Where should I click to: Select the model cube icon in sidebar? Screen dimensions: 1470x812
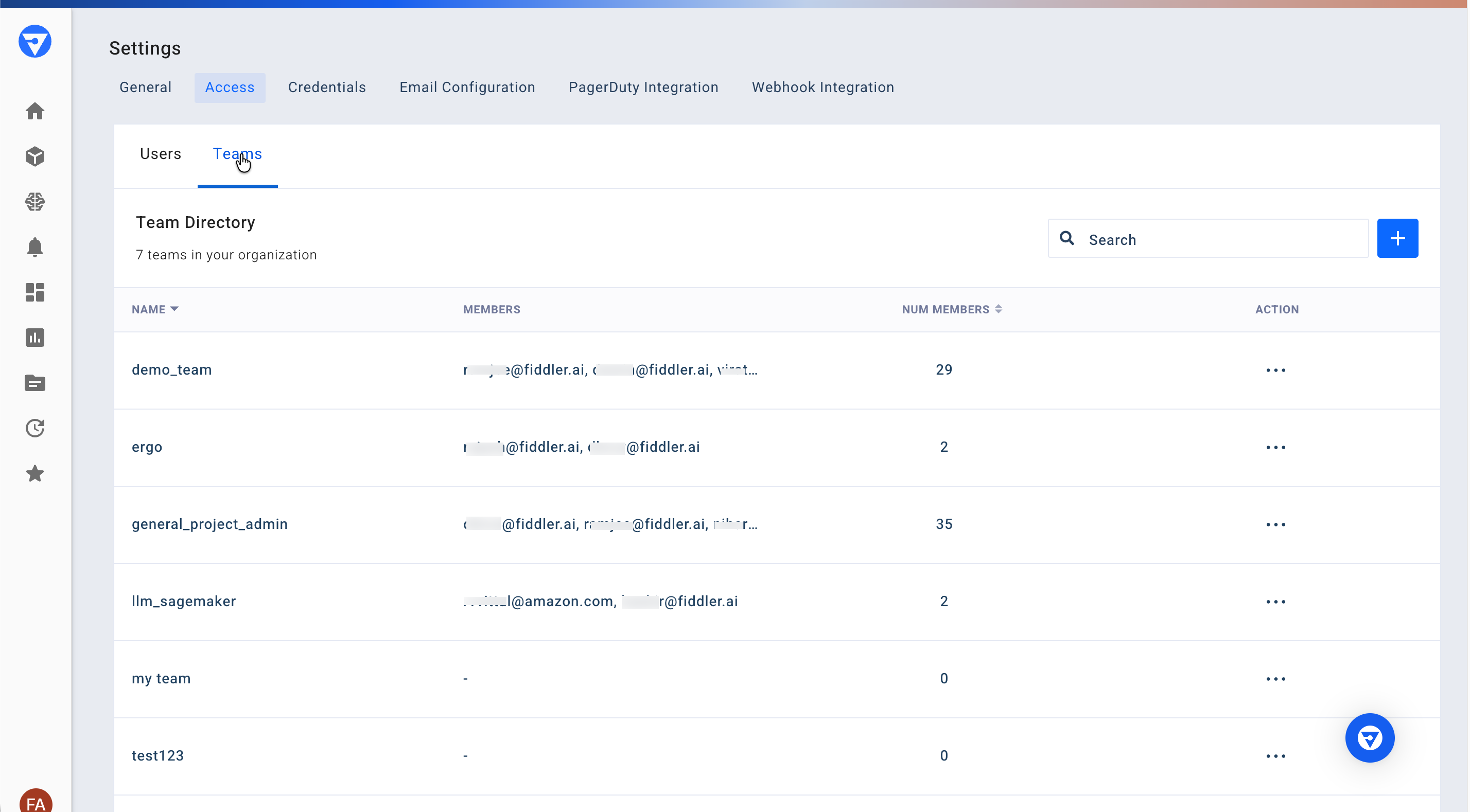36,156
